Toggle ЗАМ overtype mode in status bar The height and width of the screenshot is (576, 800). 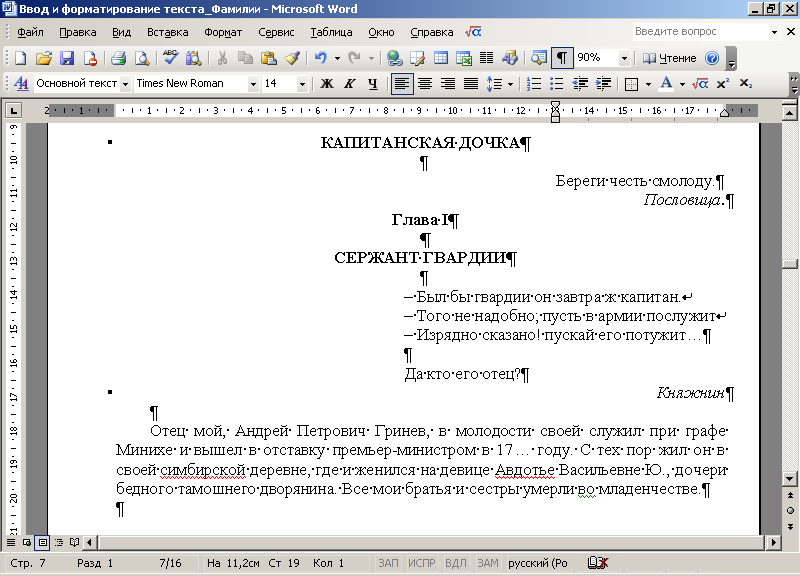click(488, 563)
